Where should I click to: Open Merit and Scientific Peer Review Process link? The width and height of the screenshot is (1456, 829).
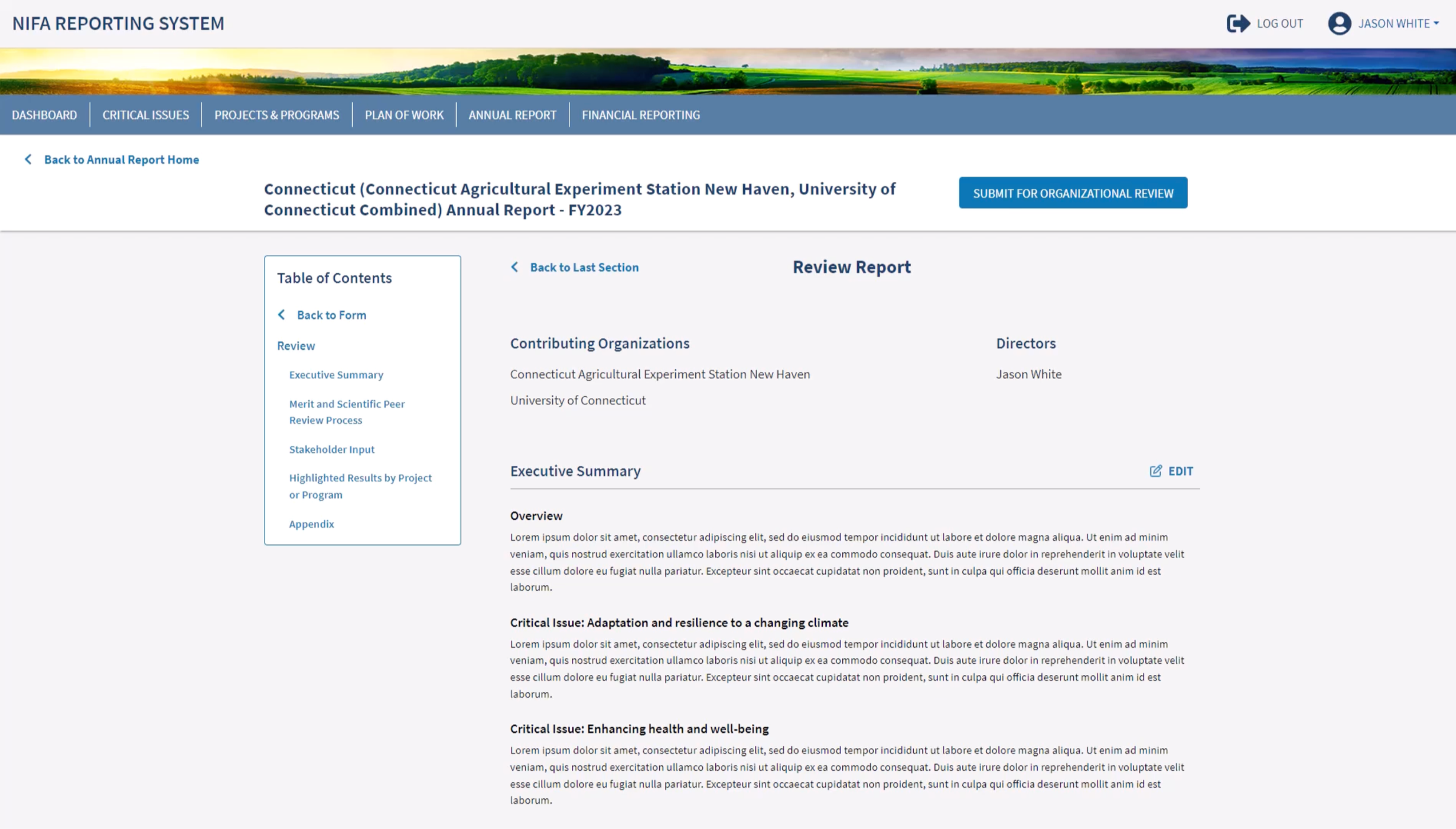(346, 412)
